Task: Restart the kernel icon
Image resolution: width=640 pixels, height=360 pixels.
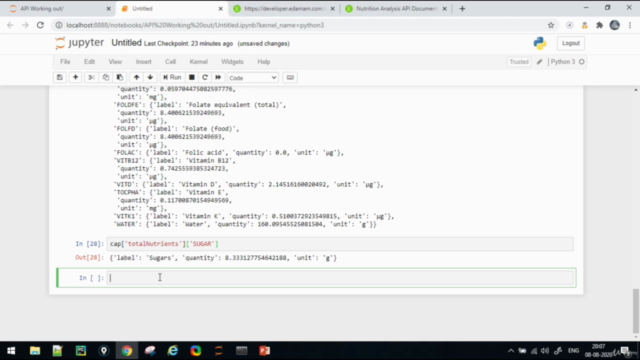Action: [x=205, y=78]
